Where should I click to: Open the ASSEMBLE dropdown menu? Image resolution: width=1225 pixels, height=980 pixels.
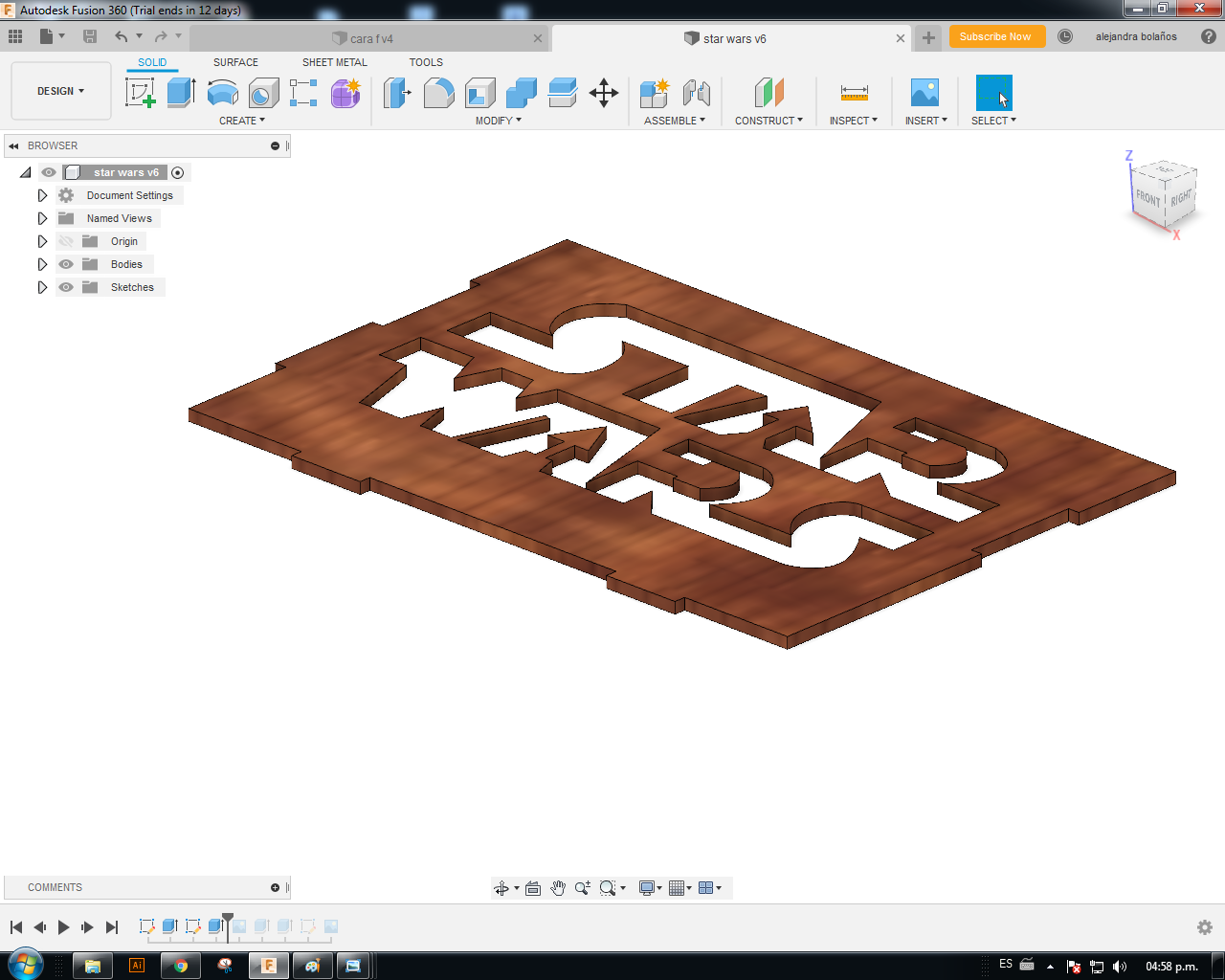click(675, 121)
